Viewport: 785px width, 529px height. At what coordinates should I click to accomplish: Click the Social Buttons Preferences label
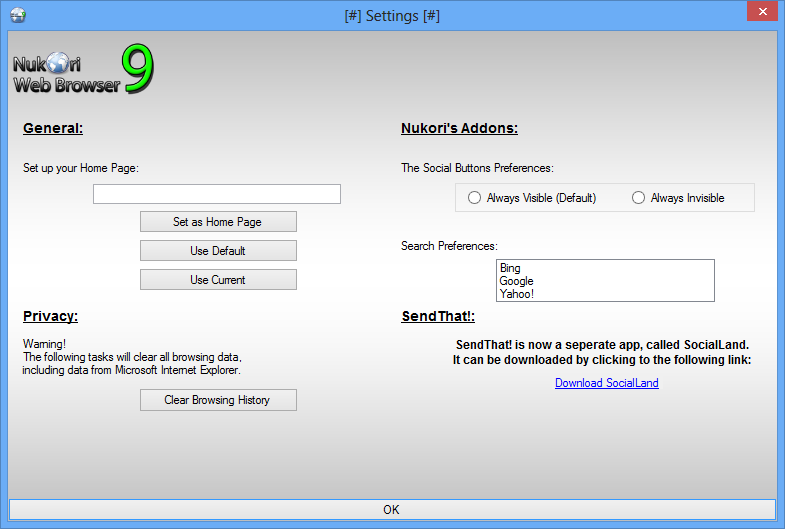[x=477, y=168]
